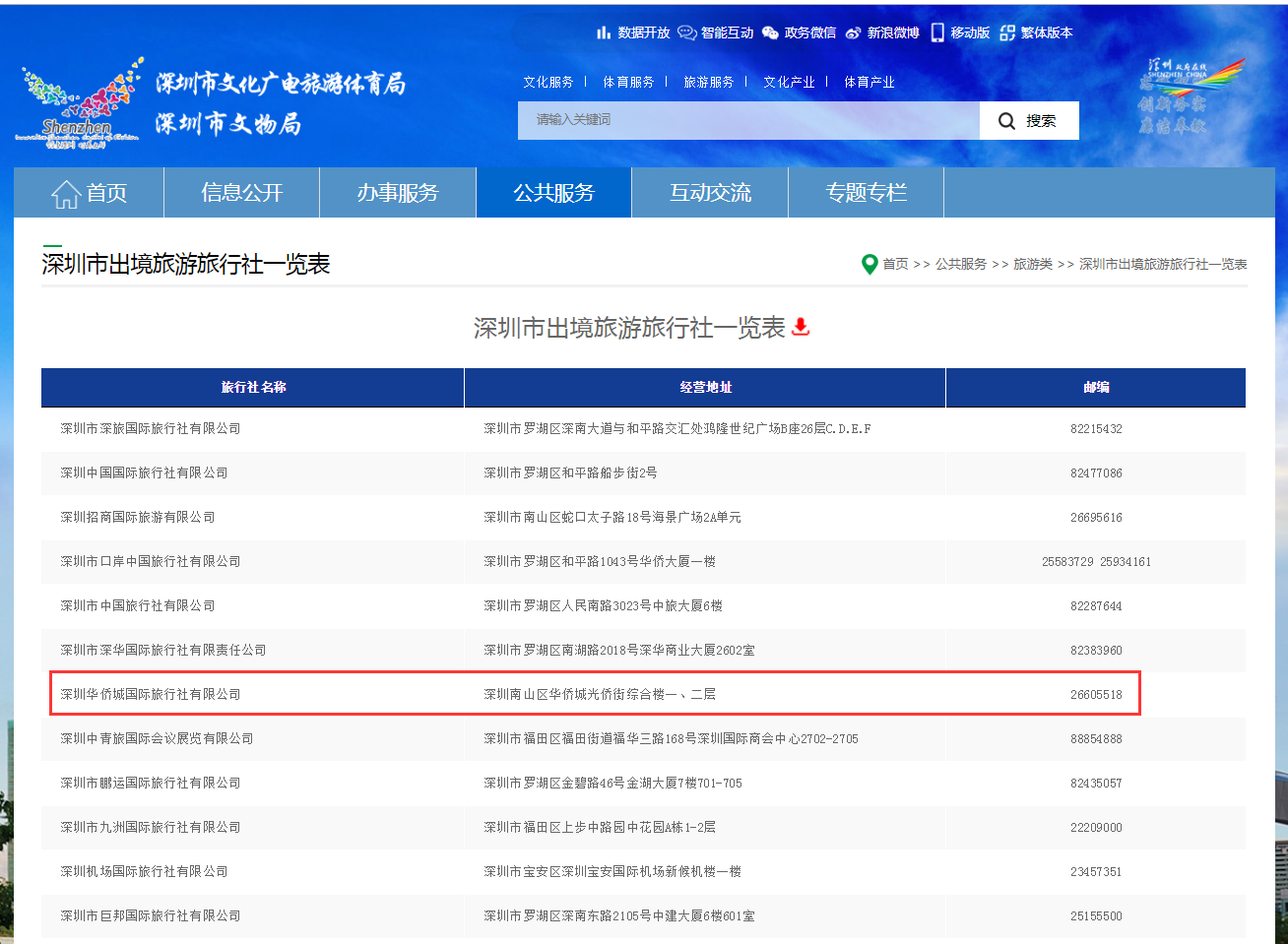Click the magnifier search icon
The image size is (1288, 944).
point(1006,121)
